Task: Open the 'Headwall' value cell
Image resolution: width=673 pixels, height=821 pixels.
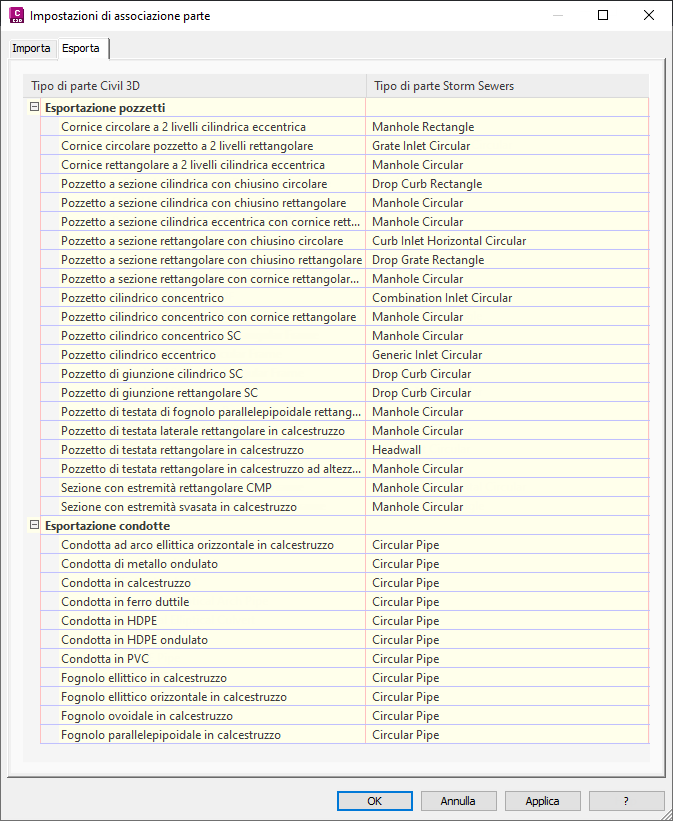Action: pos(507,450)
